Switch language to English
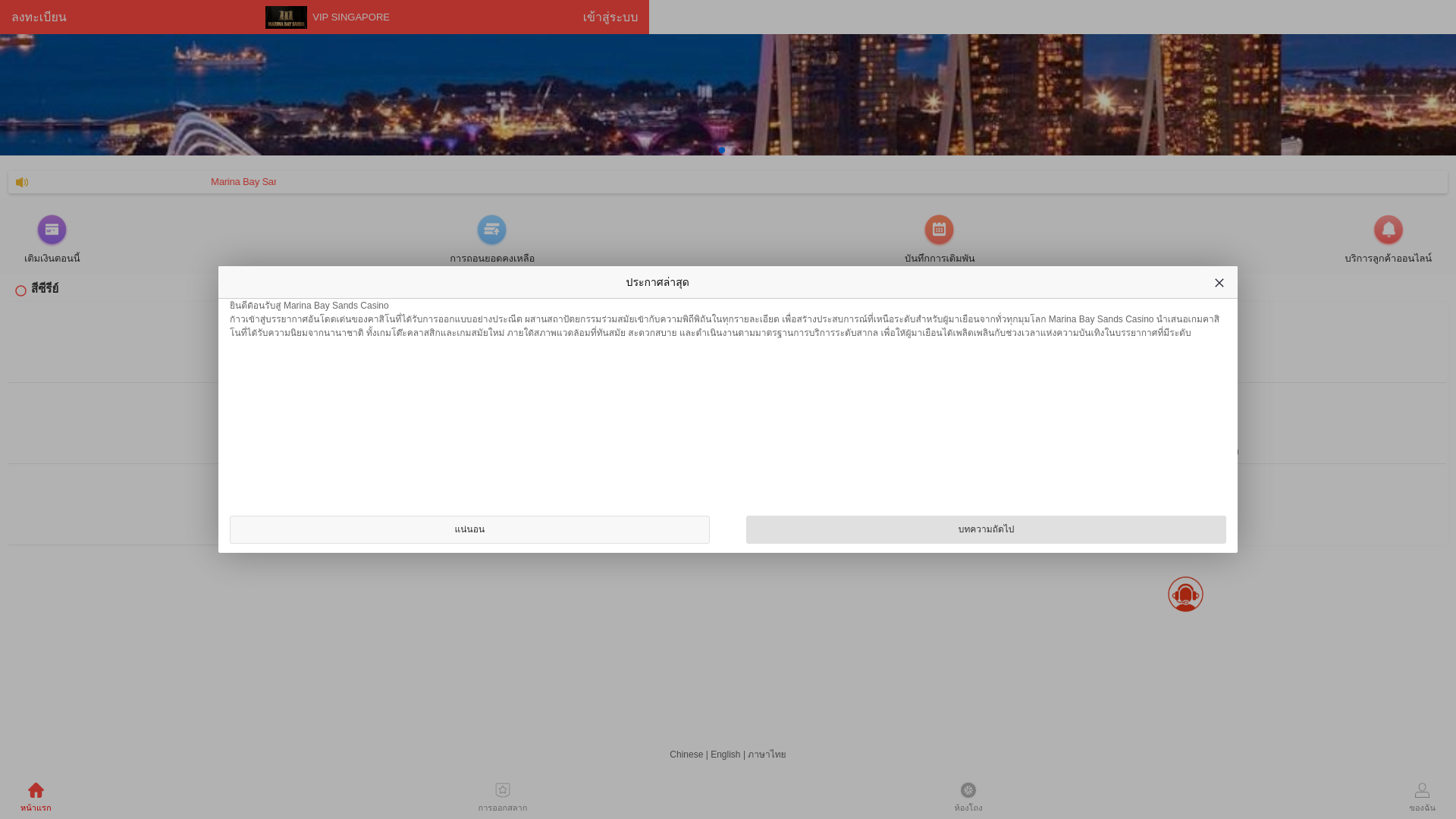The width and height of the screenshot is (1456, 819). 725,755
